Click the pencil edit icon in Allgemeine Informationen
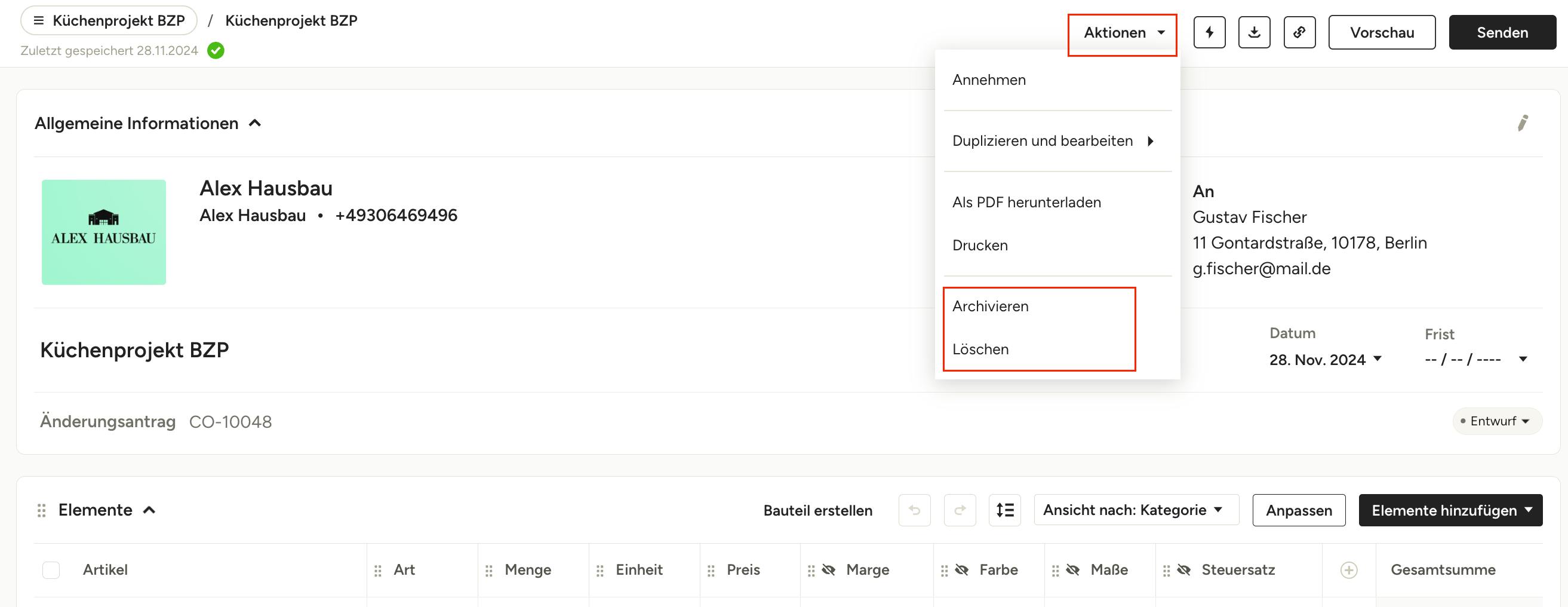This screenshot has height=607, width=1568. [x=1523, y=123]
